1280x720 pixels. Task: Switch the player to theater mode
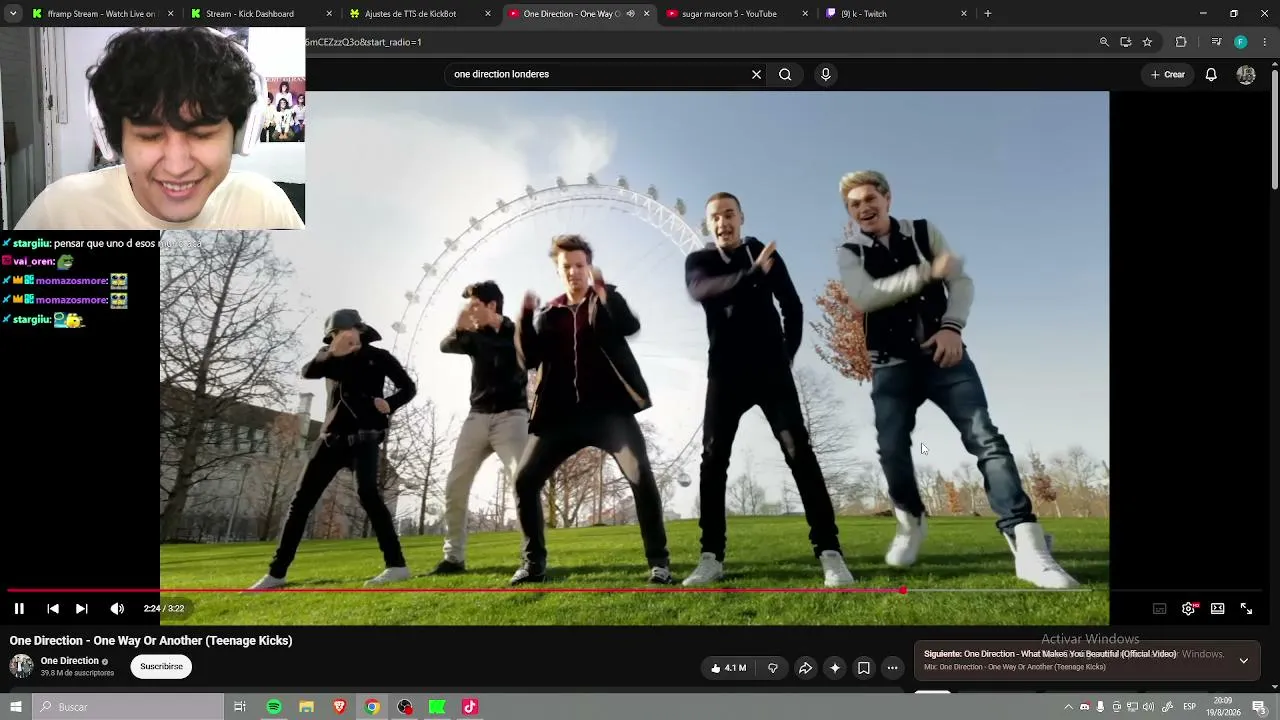click(x=1218, y=608)
